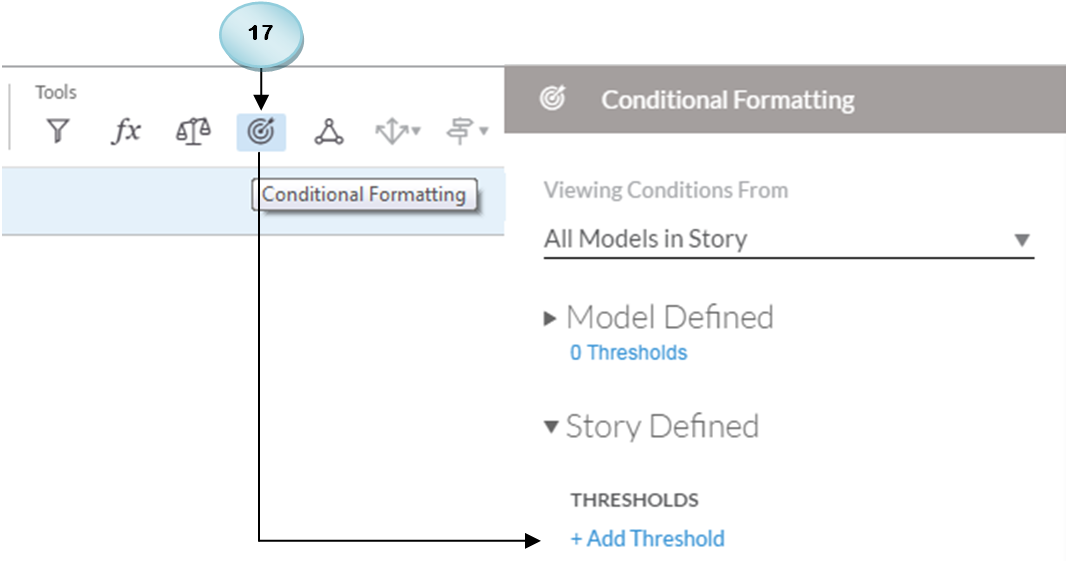This screenshot has height=561, width=1068.
Task: Select the funnel Filter tool
Action: click(58, 131)
